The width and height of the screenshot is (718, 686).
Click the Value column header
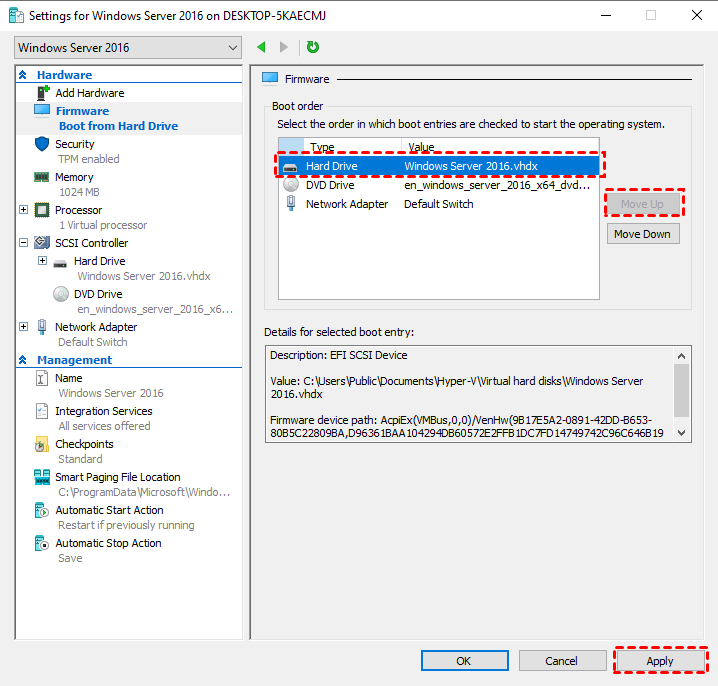pyautogui.click(x=500, y=147)
